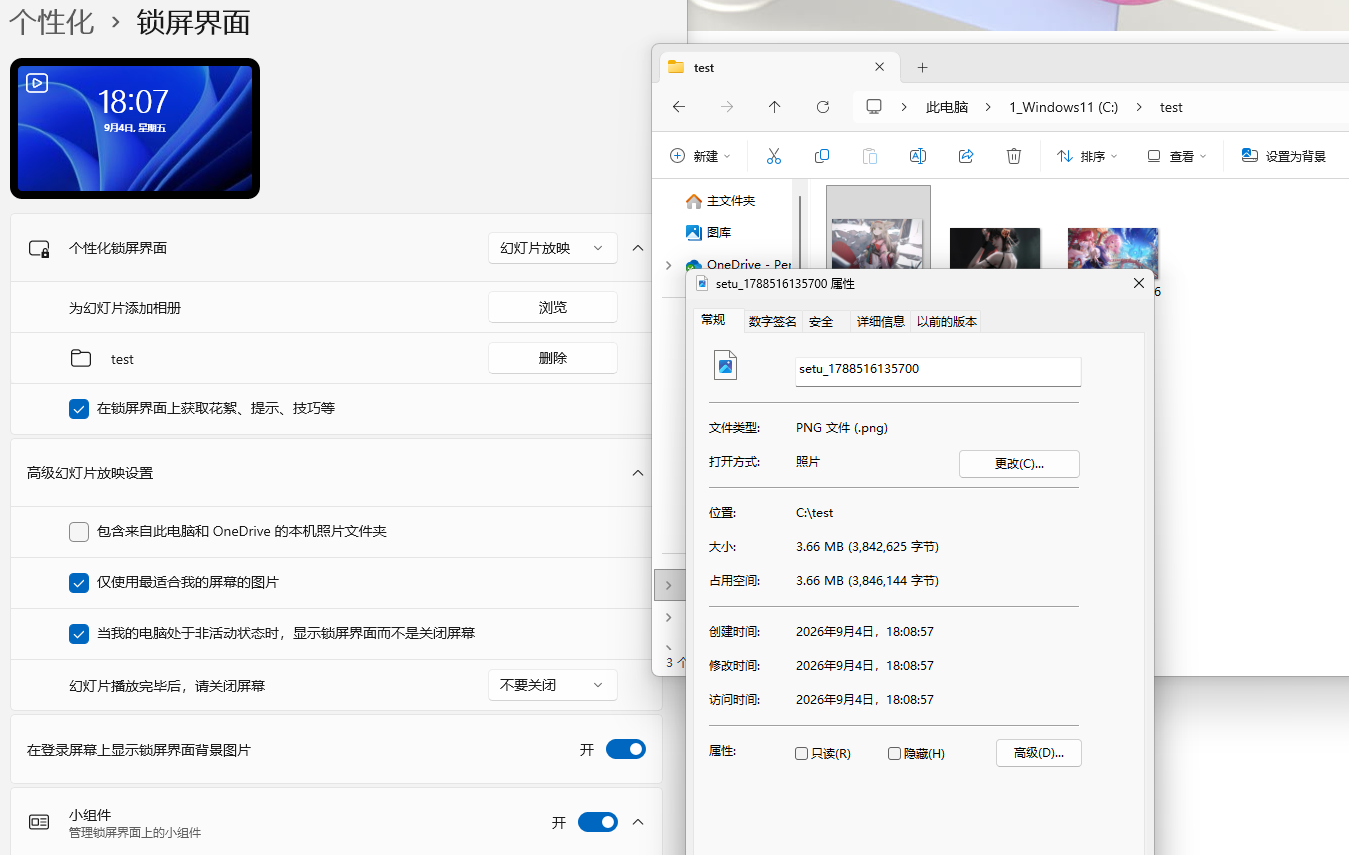Click the Rename icon in Explorer toolbar
The image size is (1349, 855).
(918, 156)
